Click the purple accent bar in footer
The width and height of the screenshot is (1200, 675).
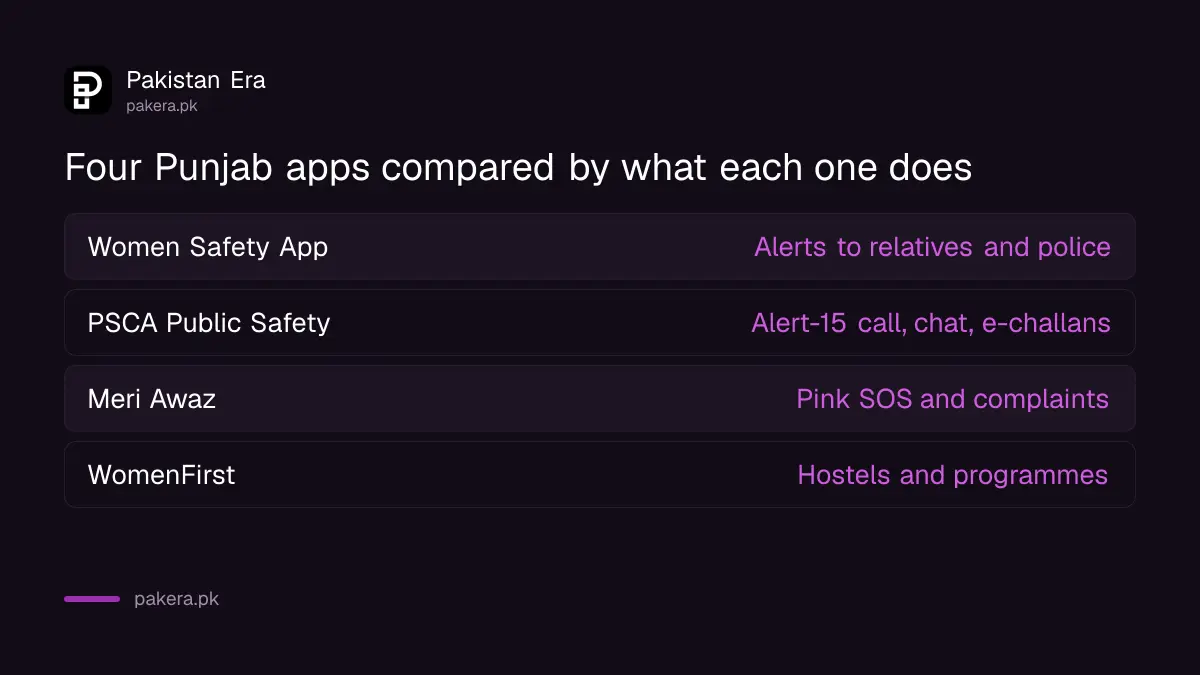coord(92,599)
